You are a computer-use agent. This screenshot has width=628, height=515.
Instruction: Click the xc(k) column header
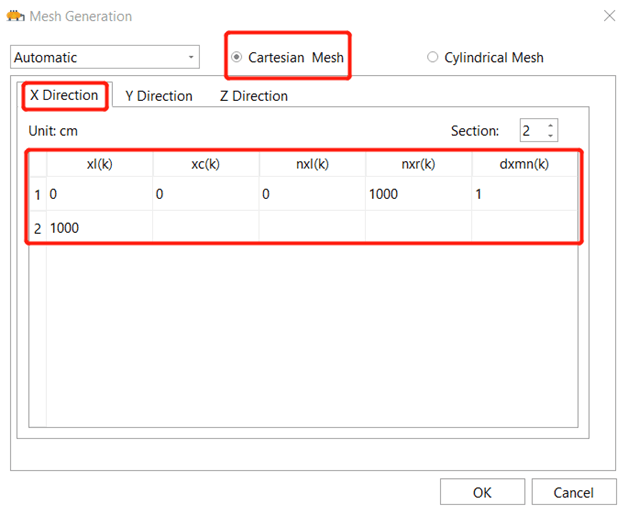click(x=205, y=164)
